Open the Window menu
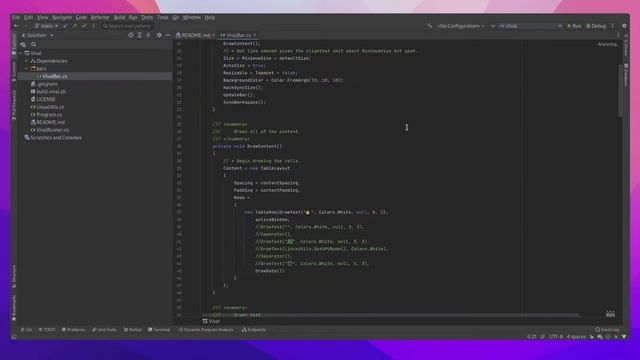This screenshot has width=640, height=360. 191,18
